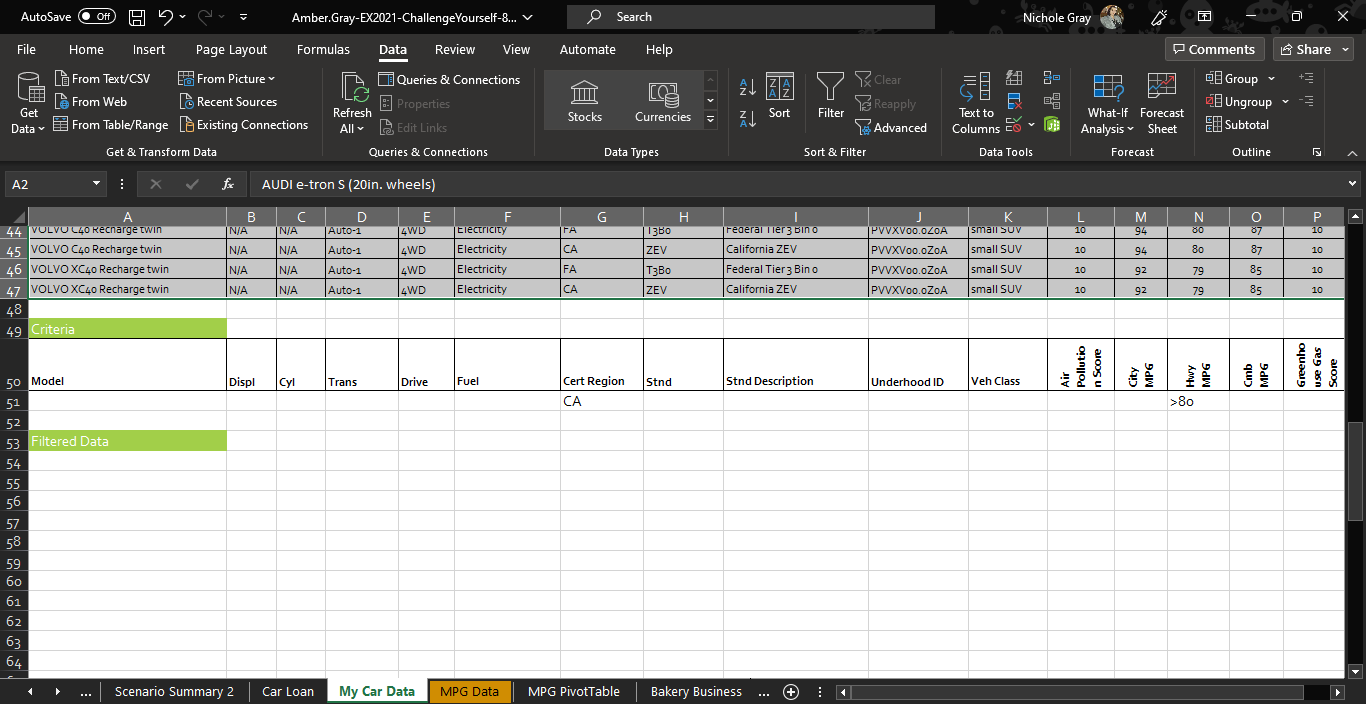Run Flash Fill on the data
Image resolution: width=1366 pixels, height=704 pixels.
click(1013, 78)
